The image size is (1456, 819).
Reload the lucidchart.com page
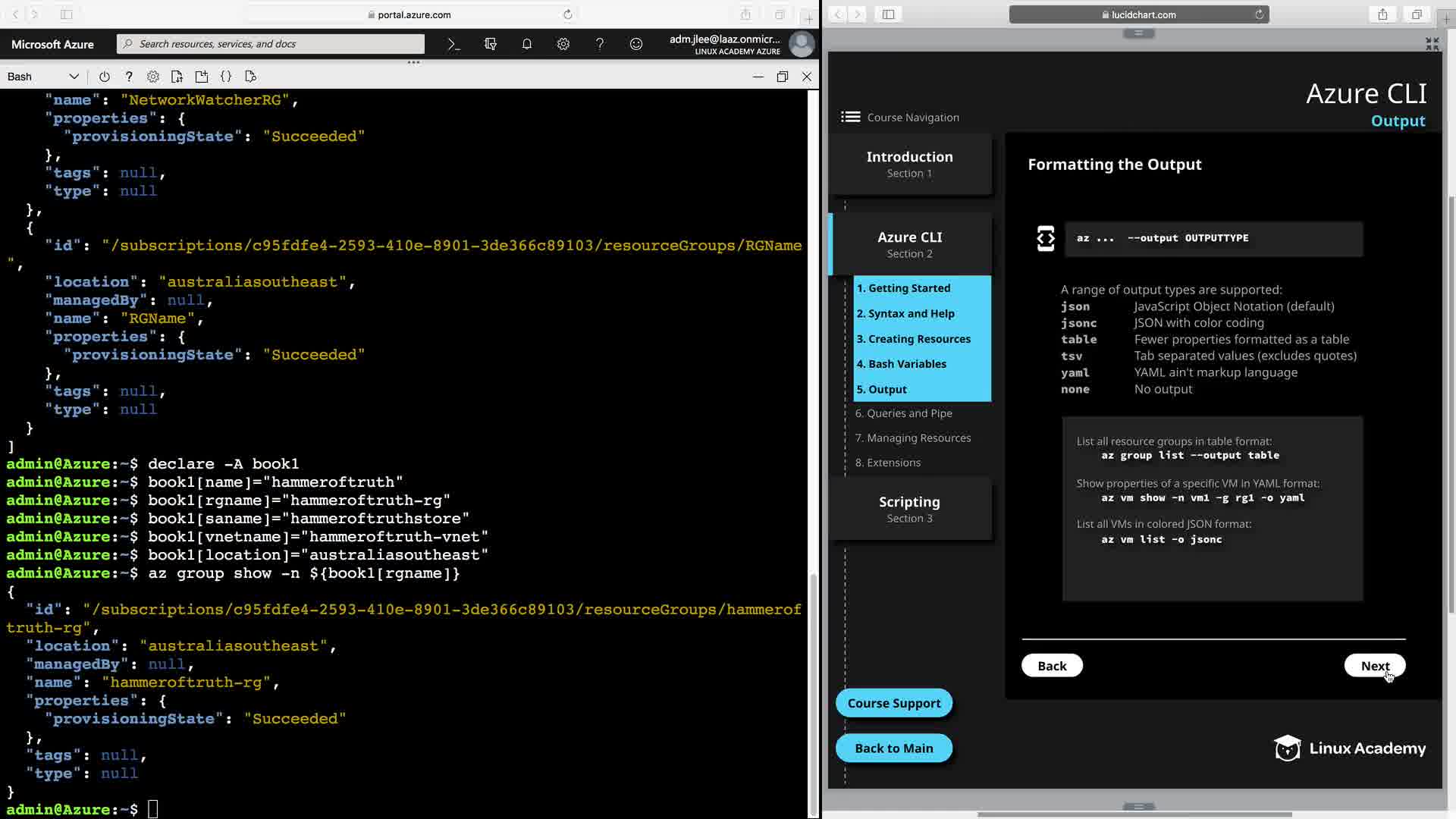tap(1259, 14)
